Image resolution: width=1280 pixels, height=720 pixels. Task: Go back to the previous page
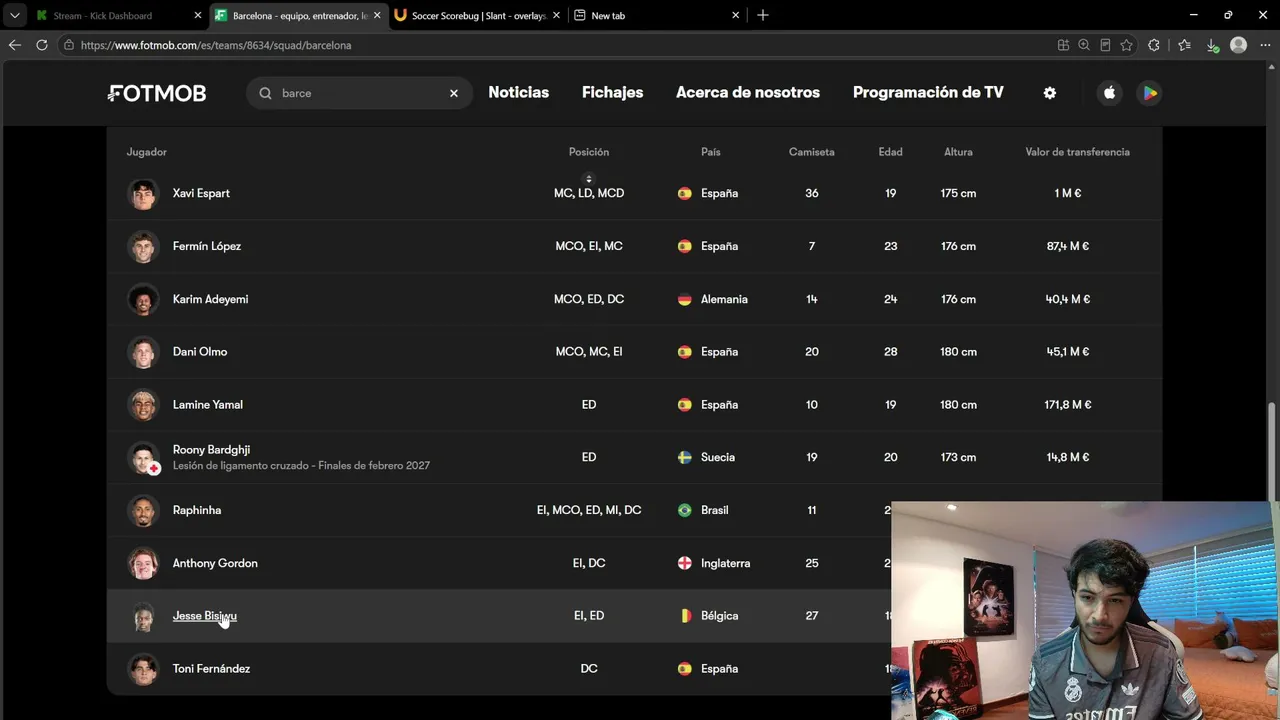(14, 45)
